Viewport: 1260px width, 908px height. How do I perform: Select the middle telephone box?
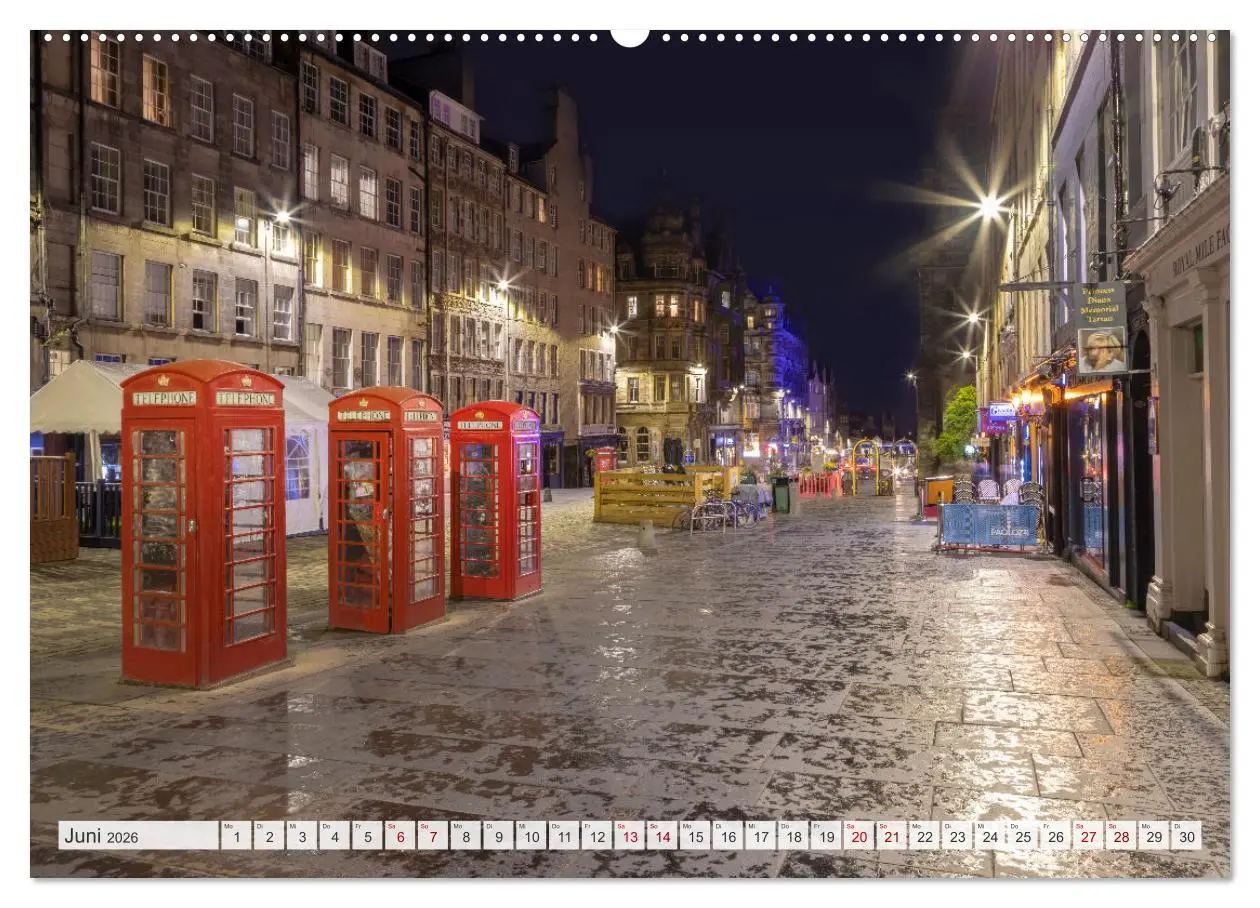pyautogui.click(x=385, y=515)
